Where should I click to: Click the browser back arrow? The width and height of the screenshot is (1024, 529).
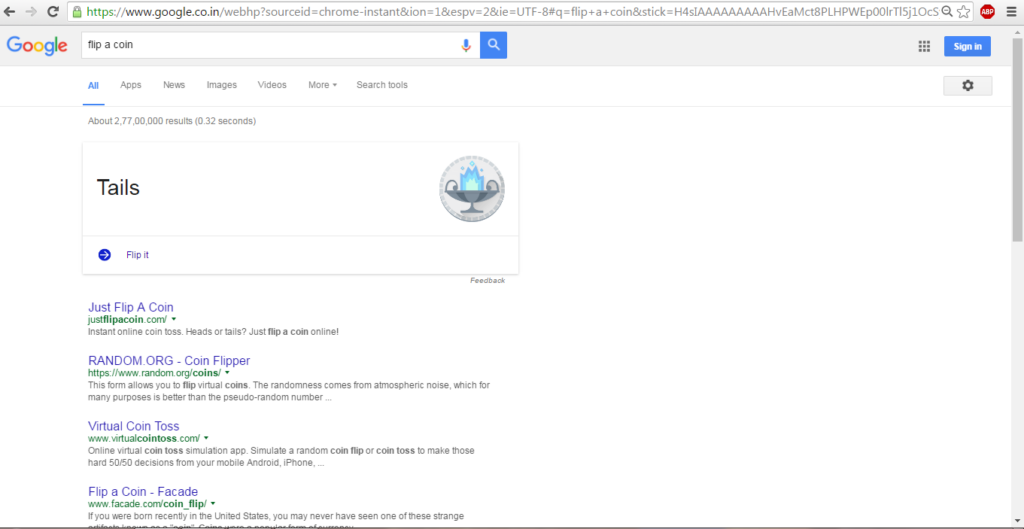click(10, 11)
